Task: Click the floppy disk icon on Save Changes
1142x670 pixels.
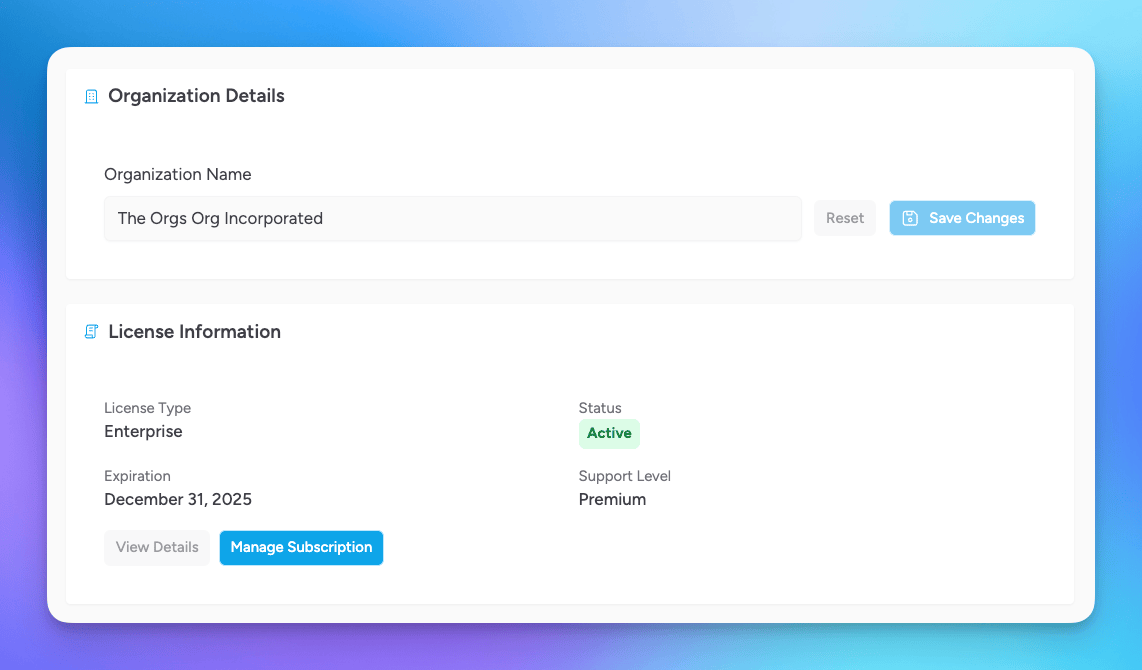Action: click(x=911, y=217)
